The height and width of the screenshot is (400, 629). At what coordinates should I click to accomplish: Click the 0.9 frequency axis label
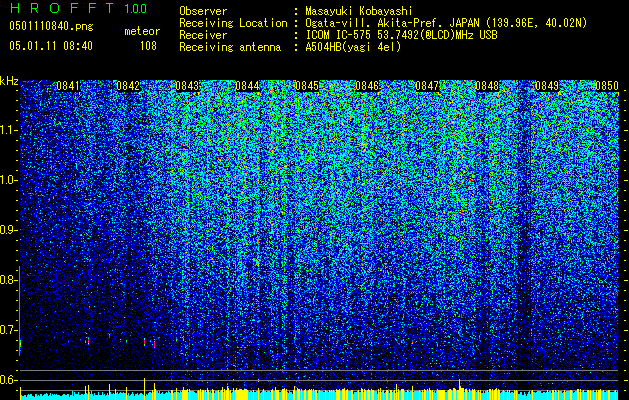click(9, 230)
